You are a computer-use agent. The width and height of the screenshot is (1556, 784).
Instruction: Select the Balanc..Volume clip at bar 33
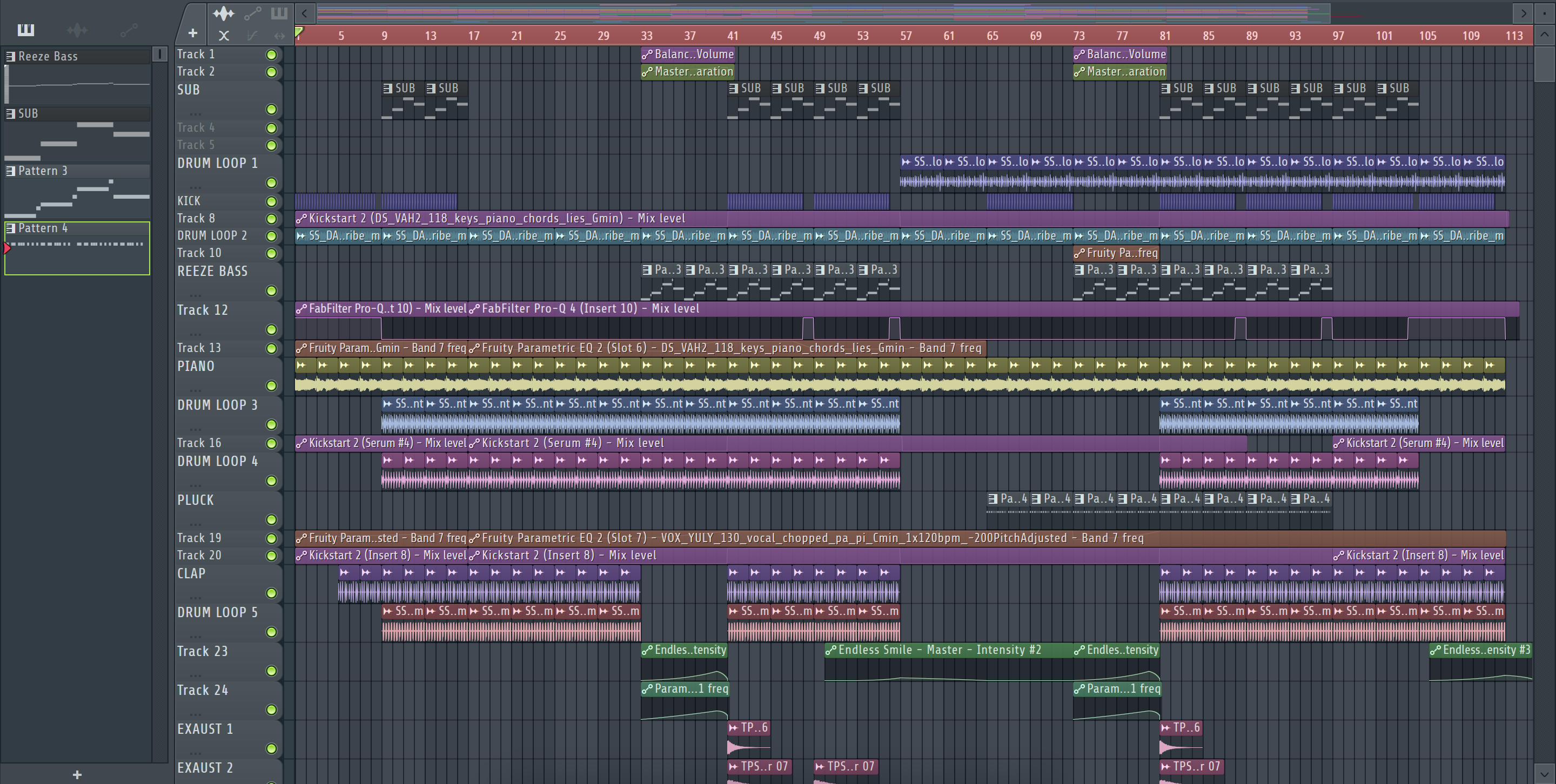pos(688,55)
